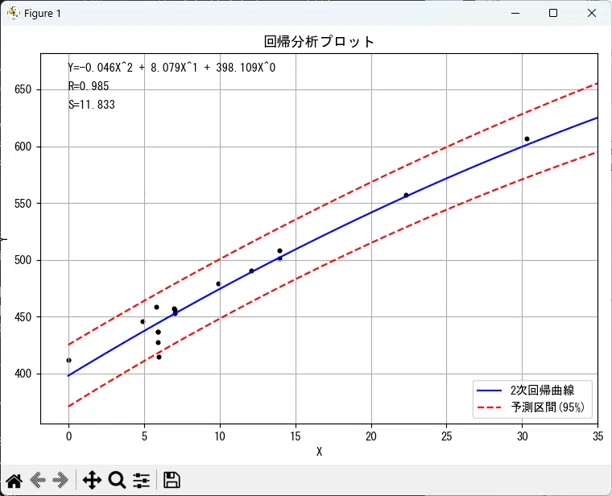Screen dimensions: 612x496
Task: Minimize the Figure 1 window
Action: pyautogui.click(x=516, y=13)
